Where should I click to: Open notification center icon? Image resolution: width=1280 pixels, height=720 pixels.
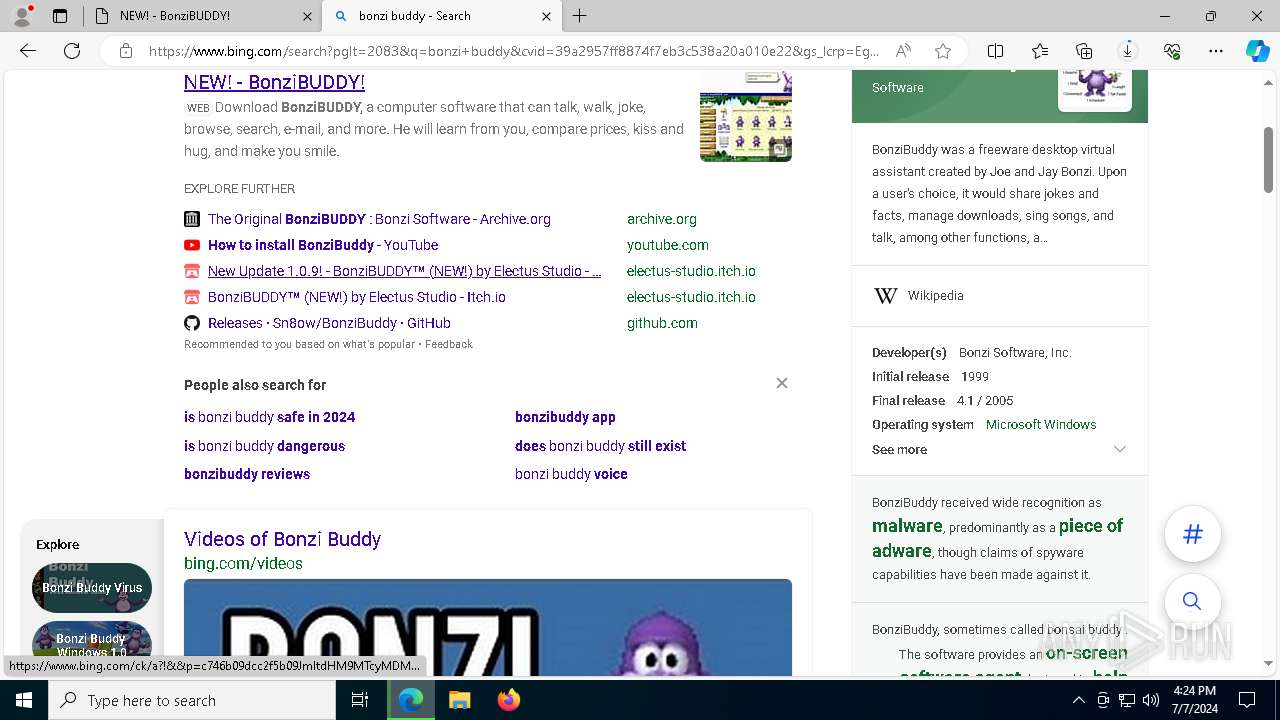1247,700
